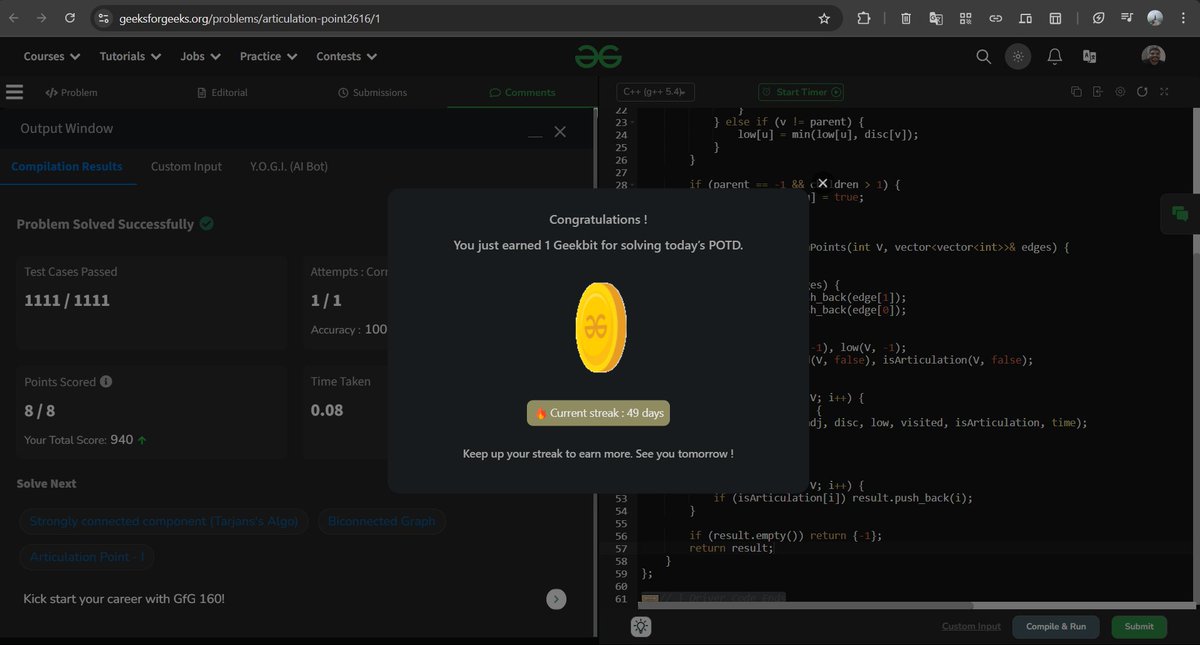Click the Current streak 49 days badge
The height and width of the screenshot is (645, 1200).
[x=598, y=413]
